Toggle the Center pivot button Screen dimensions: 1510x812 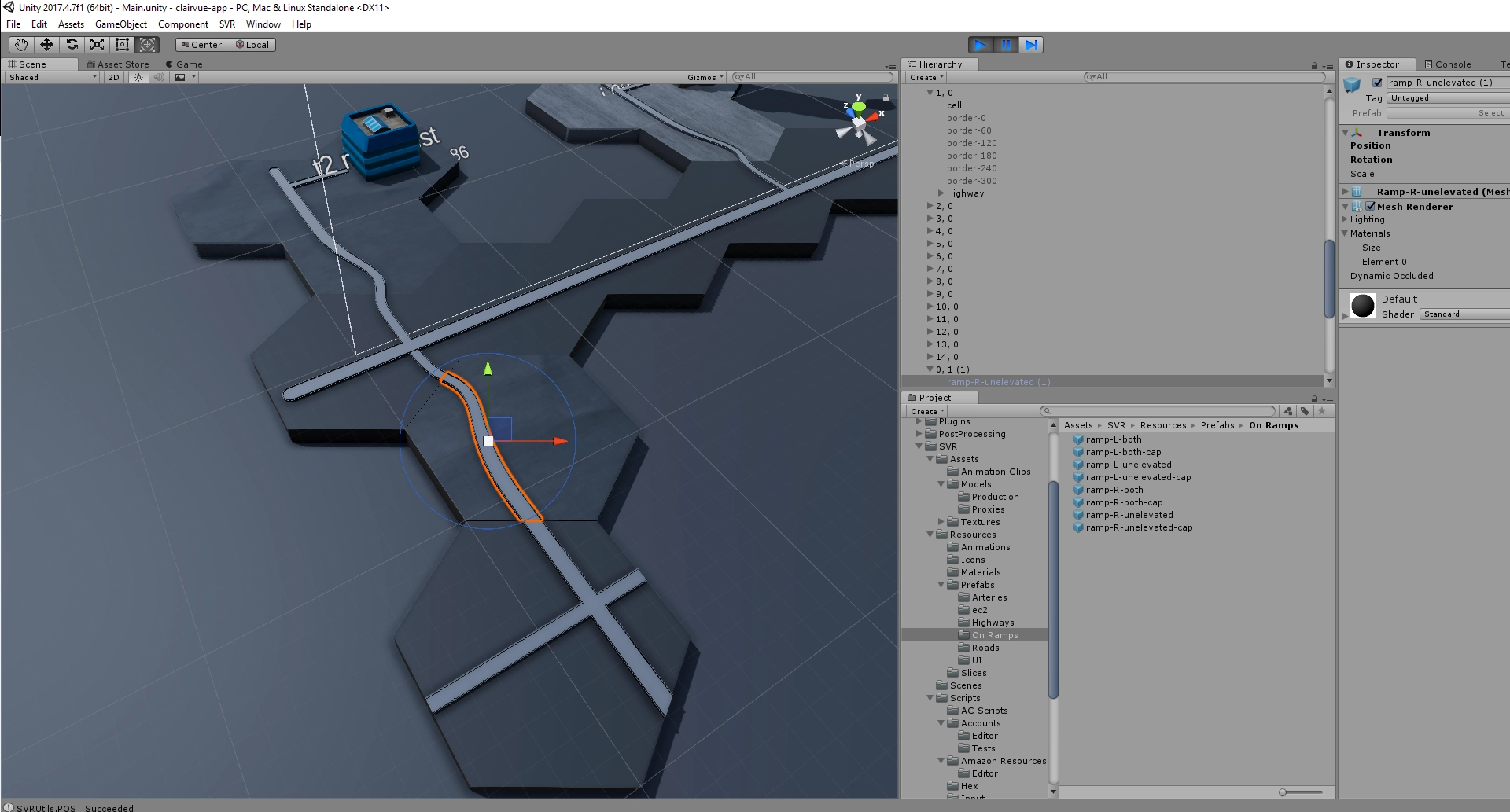click(x=201, y=45)
